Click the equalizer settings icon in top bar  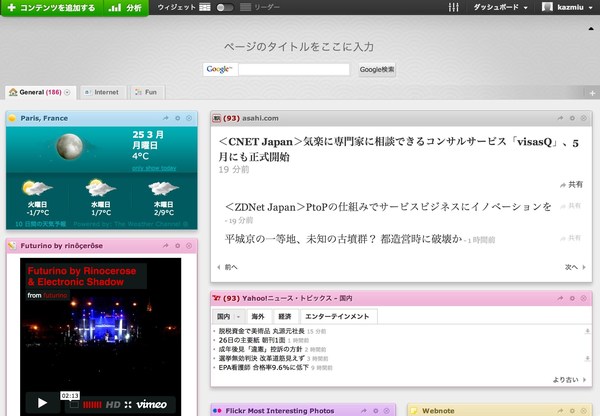tap(453, 7)
